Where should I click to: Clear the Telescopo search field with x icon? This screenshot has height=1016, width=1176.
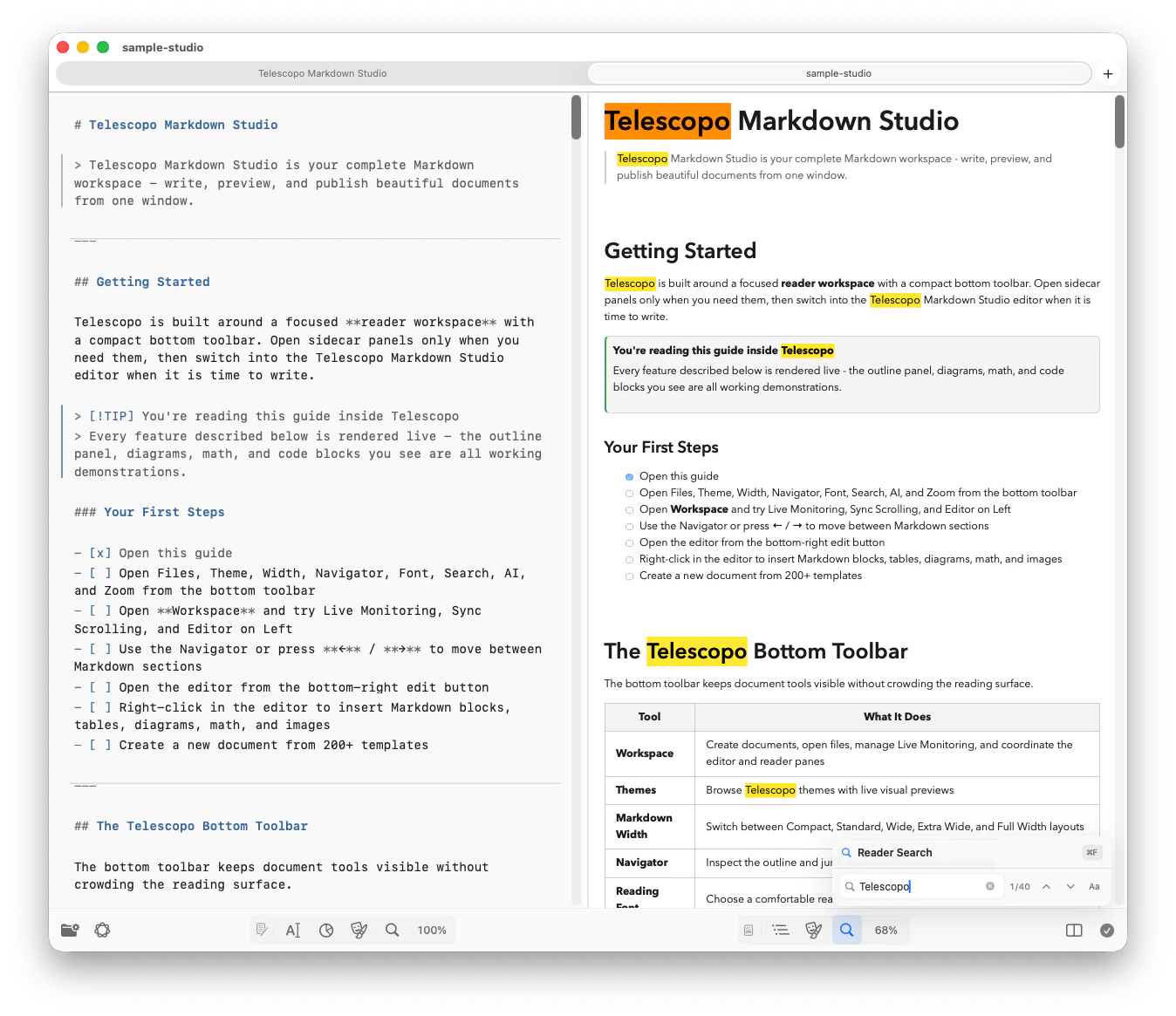990,886
